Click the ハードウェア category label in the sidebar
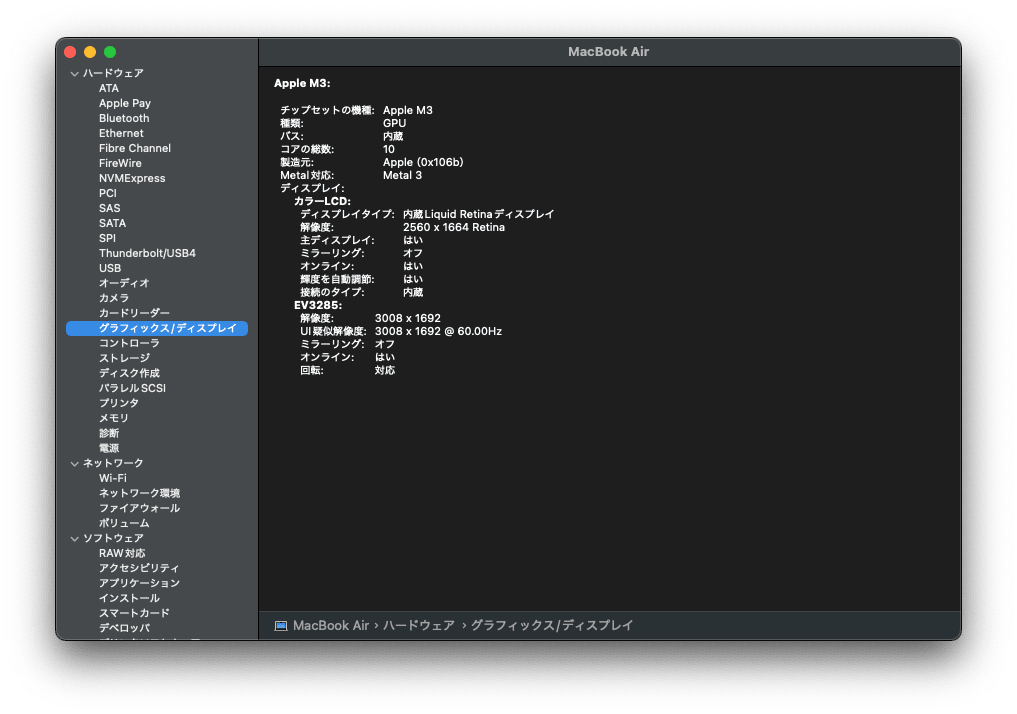The image size is (1017, 714). (114, 73)
